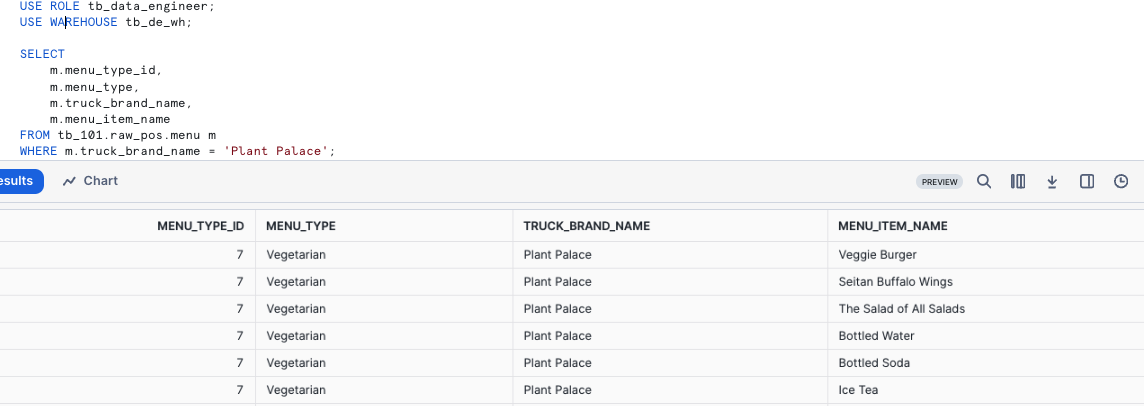Open the results search icon
The image size is (1144, 406).
pos(984,181)
